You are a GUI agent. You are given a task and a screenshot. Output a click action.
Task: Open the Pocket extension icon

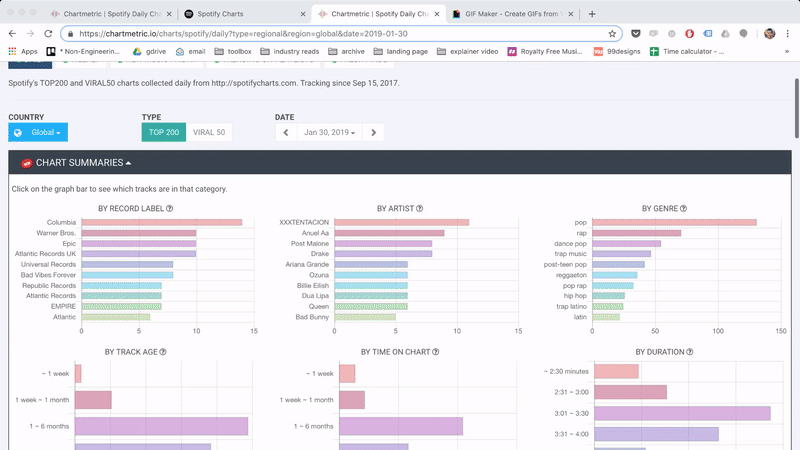click(636, 34)
